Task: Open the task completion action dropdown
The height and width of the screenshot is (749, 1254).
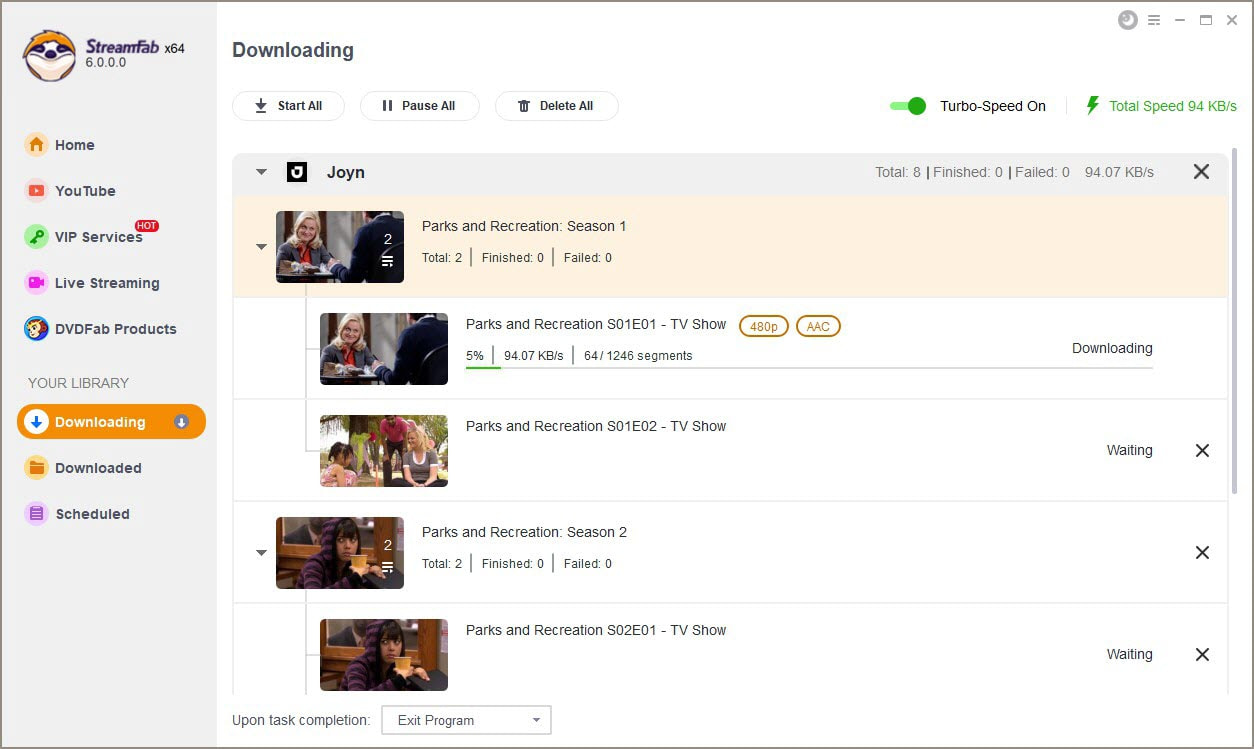Action: click(466, 720)
